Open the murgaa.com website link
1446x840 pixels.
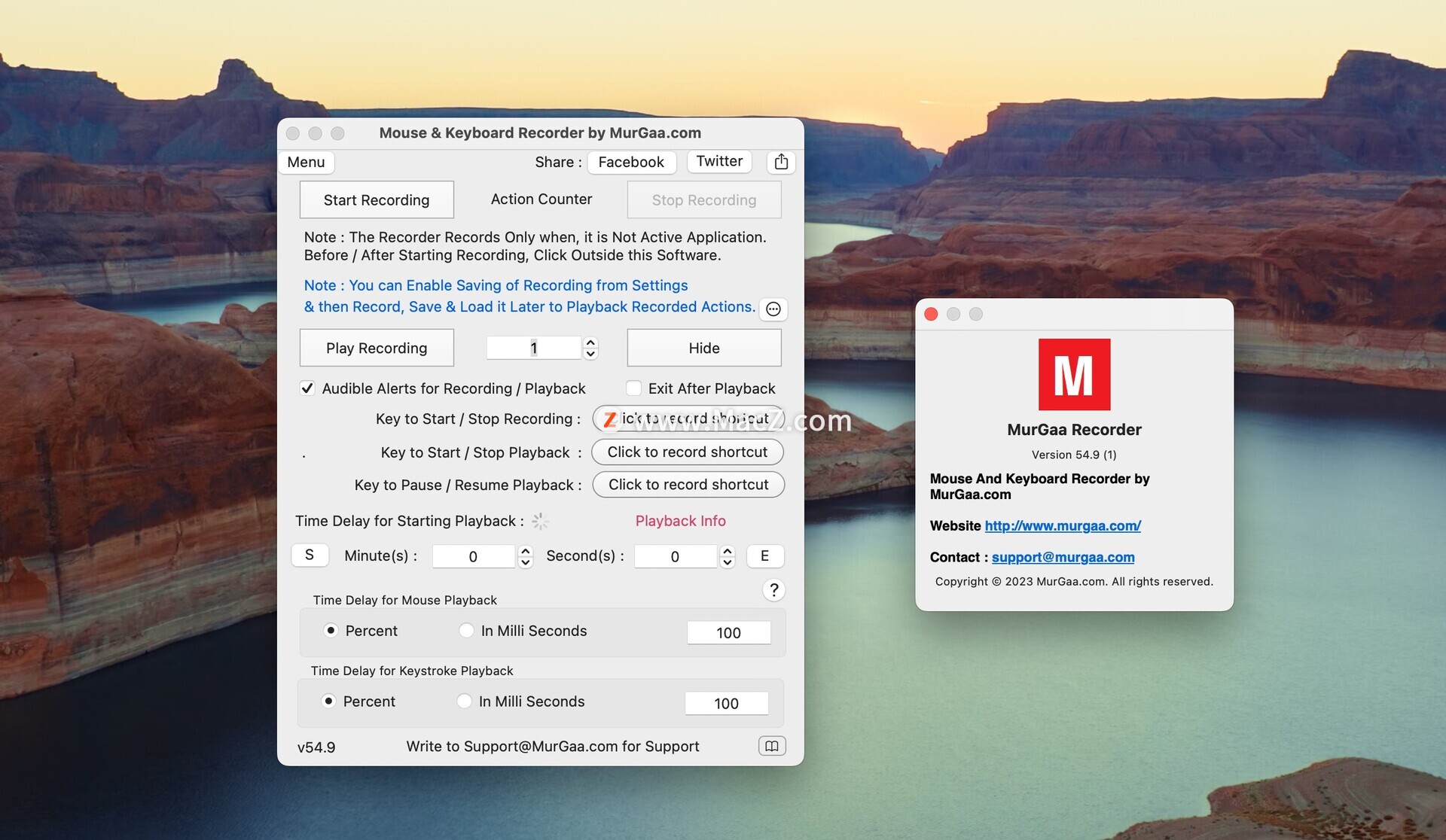pos(1063,525)
